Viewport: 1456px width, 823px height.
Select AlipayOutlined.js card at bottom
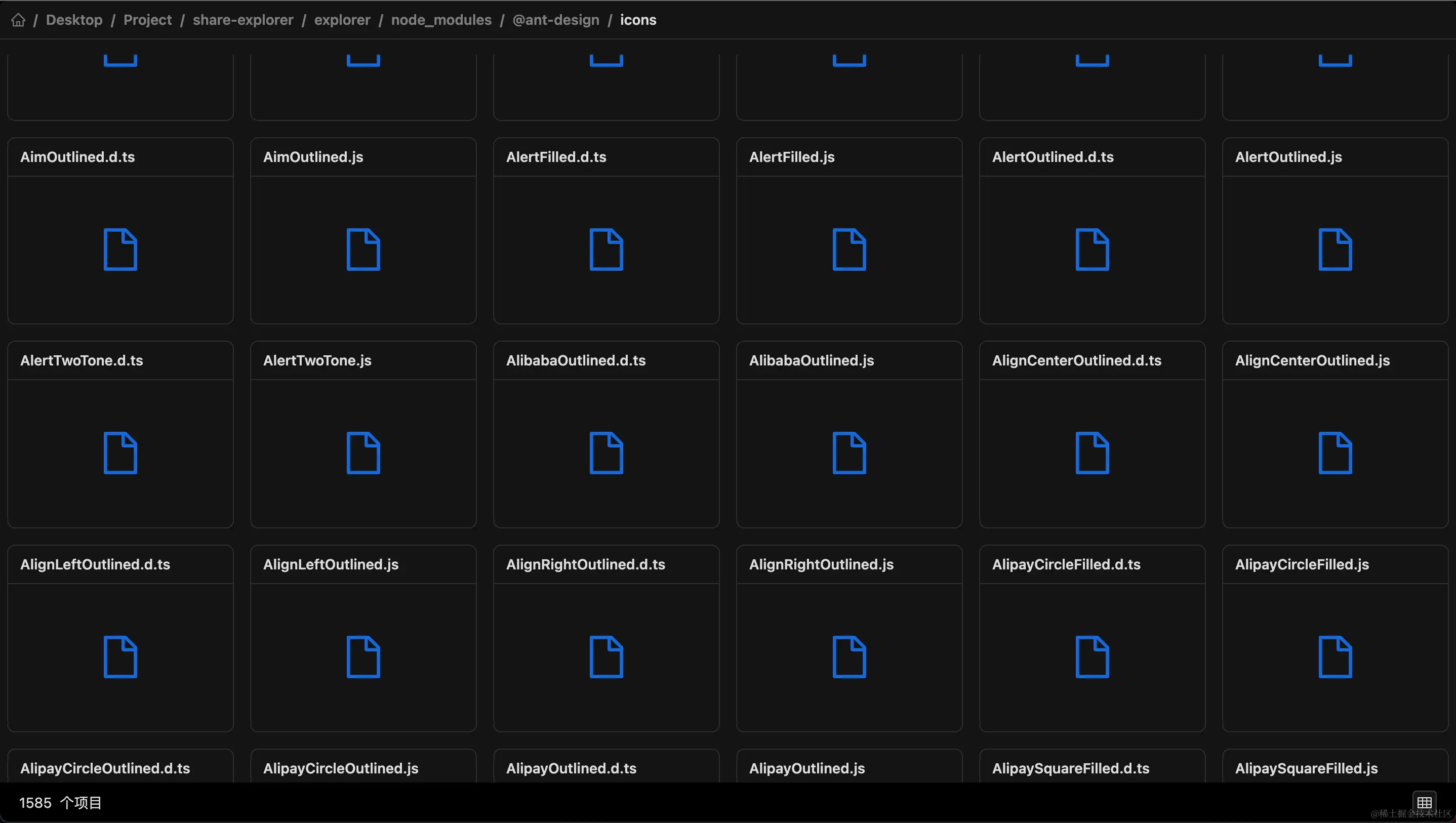point(806,768)
